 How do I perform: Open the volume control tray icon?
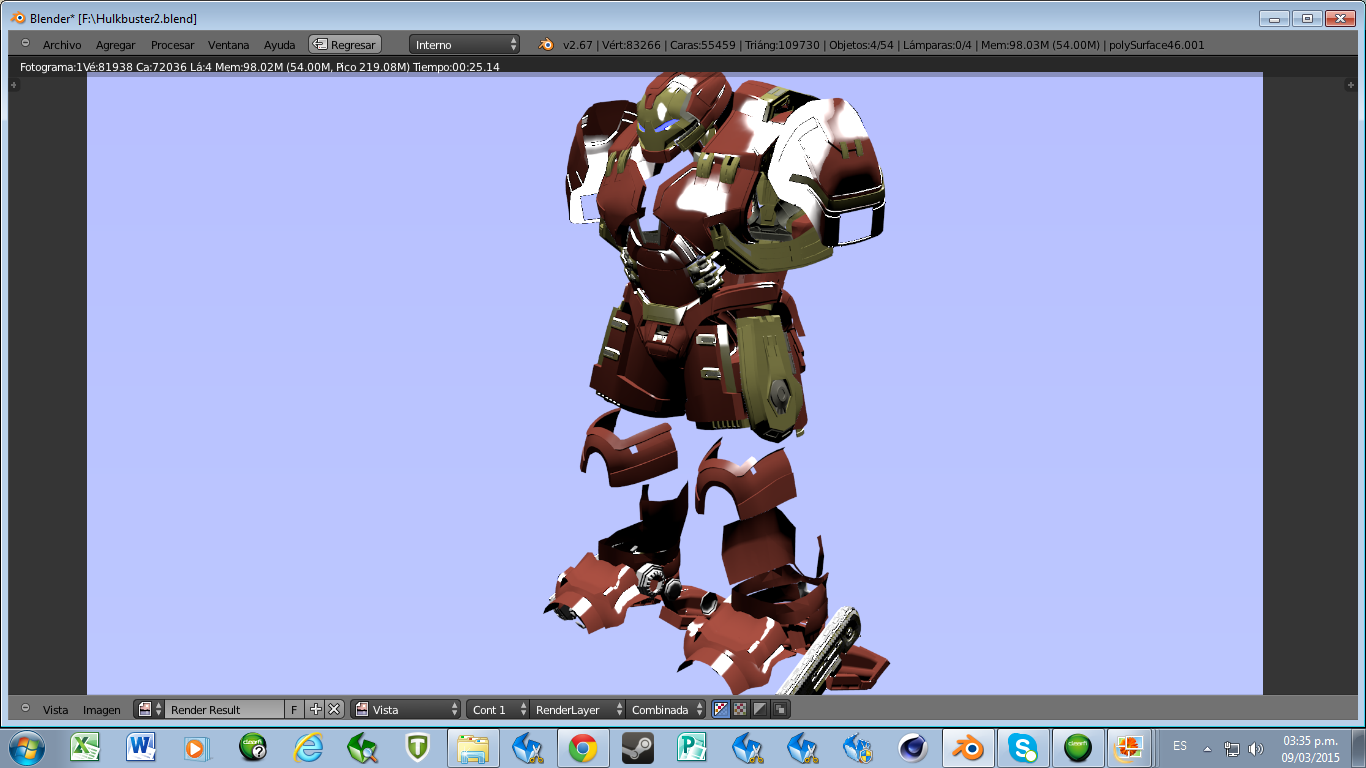(x=1256, y=748)
